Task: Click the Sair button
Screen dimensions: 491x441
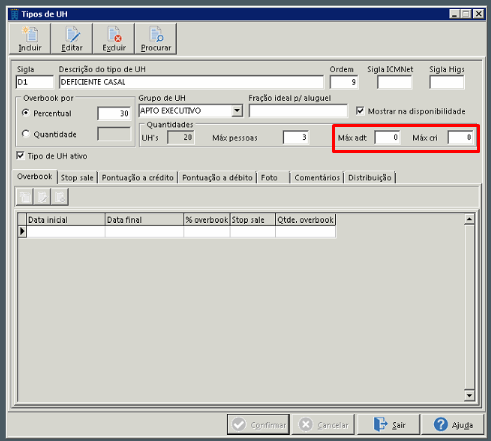Action: tap(388, 425)
